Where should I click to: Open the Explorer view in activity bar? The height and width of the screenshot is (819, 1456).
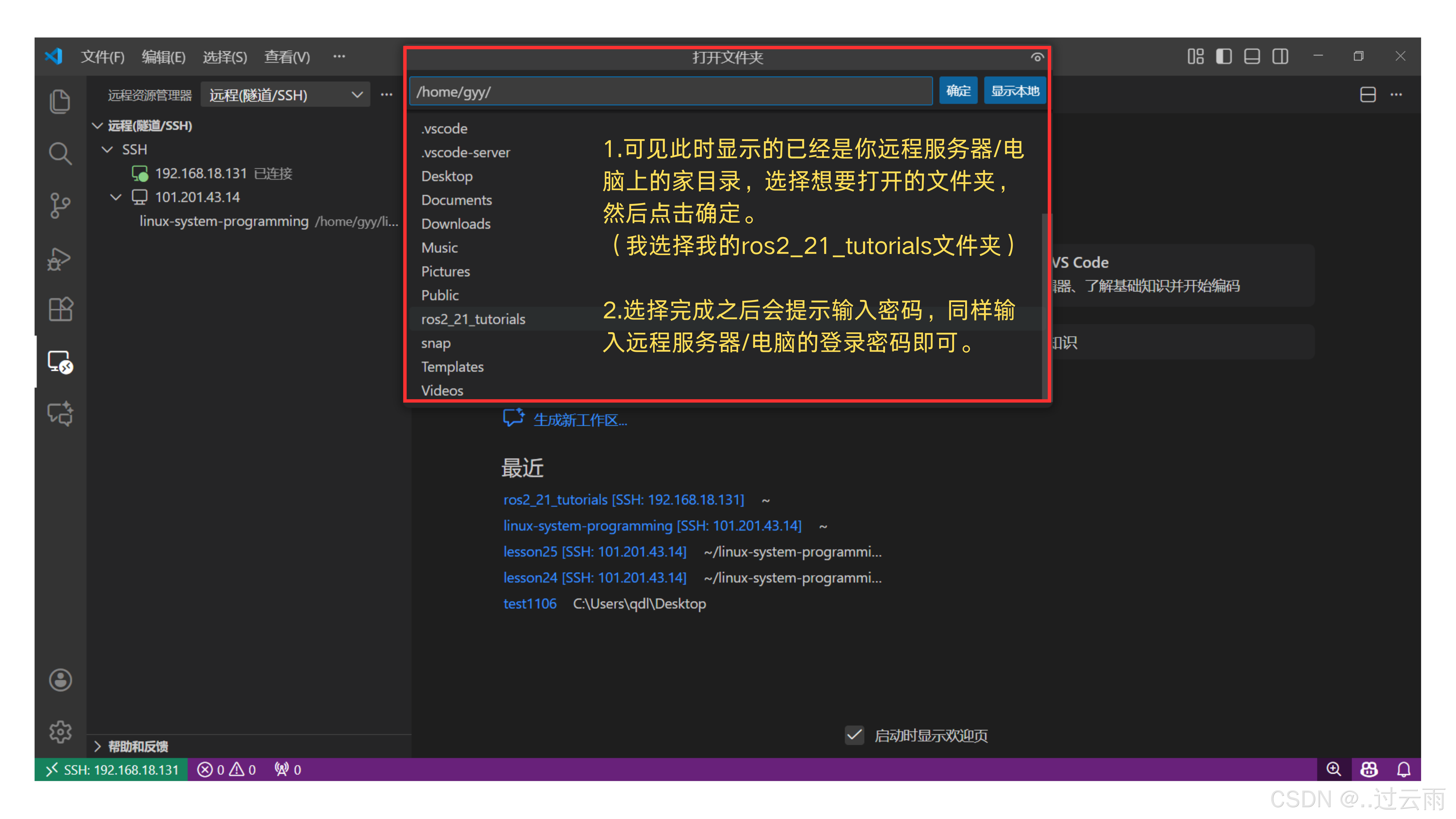click(60, 102)
